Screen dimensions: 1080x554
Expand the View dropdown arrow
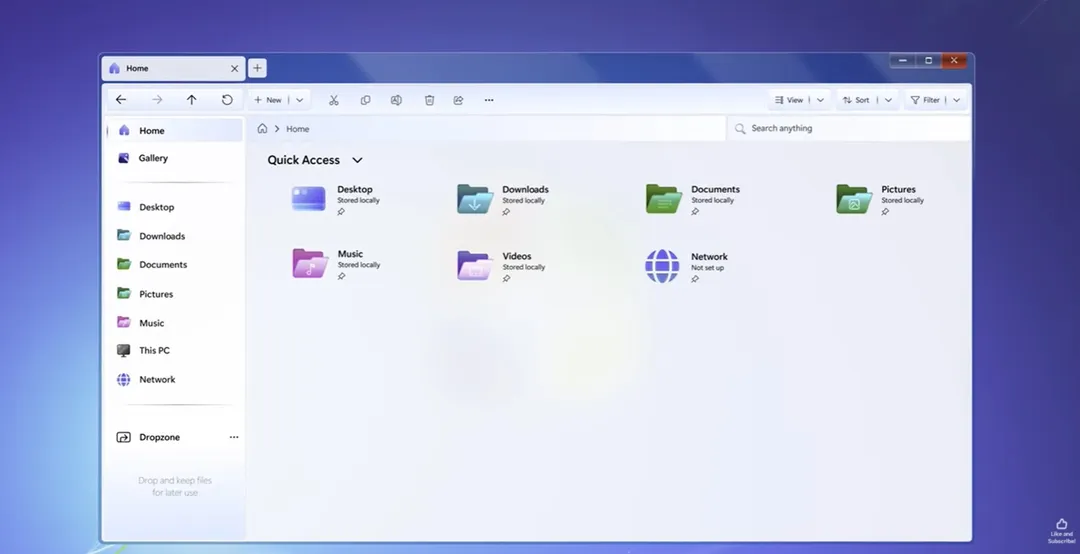pos(820,100)
